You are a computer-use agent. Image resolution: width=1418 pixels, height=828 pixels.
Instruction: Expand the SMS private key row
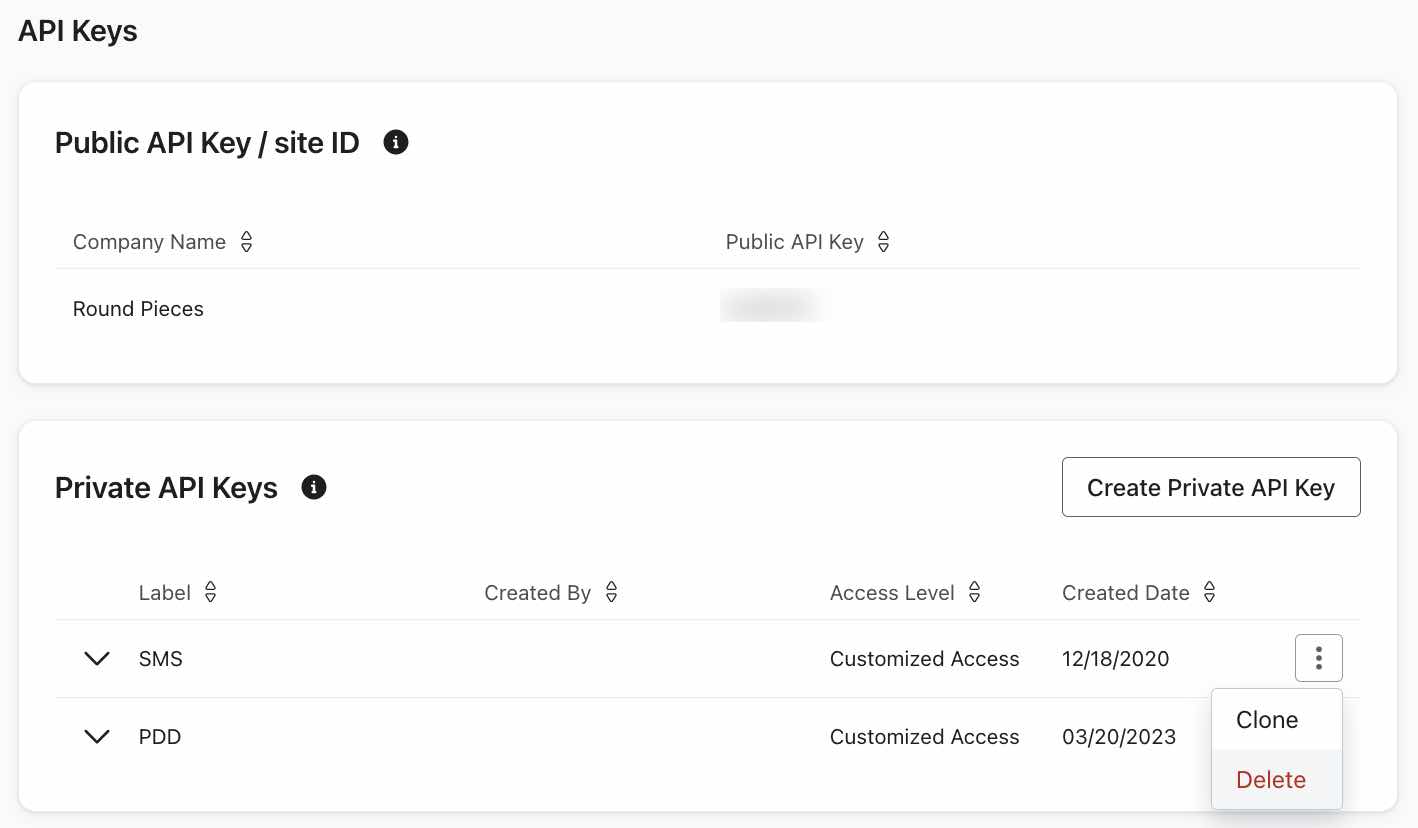[97, 658]
